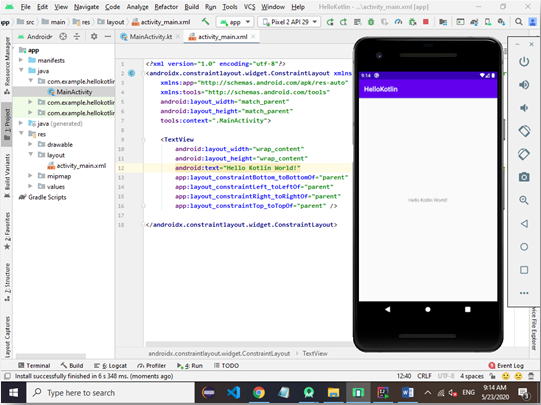541x405 pixels.
Task: Open emulator extended controls three dots
Action: coord(524,293)
